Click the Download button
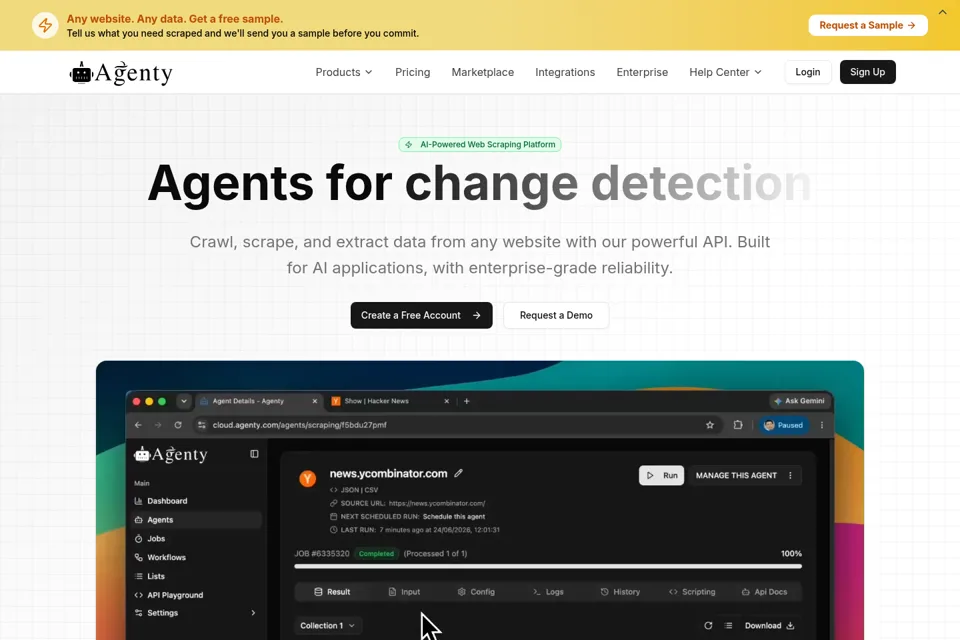Viewport: 960px width, 640px height. 770,625
